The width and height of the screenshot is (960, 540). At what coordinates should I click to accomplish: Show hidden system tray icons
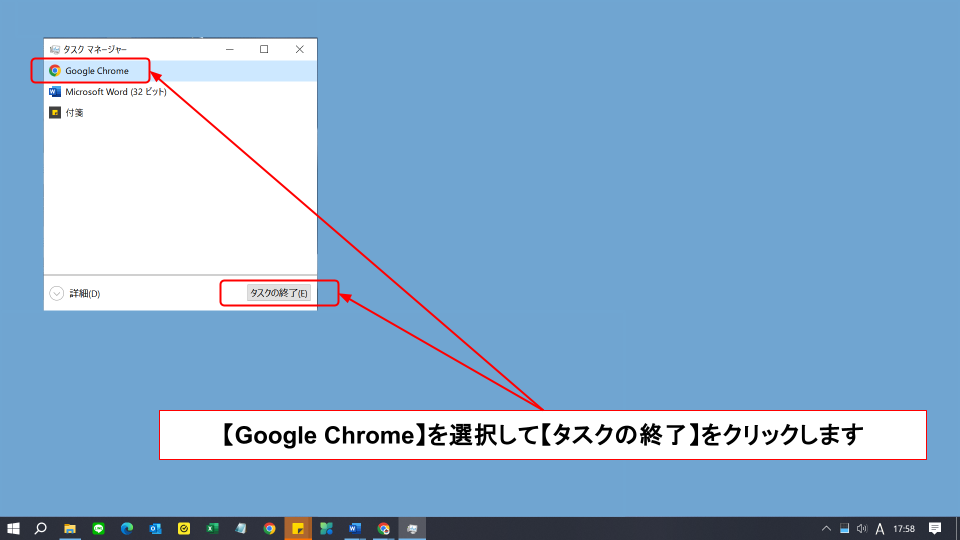[826, 528]
